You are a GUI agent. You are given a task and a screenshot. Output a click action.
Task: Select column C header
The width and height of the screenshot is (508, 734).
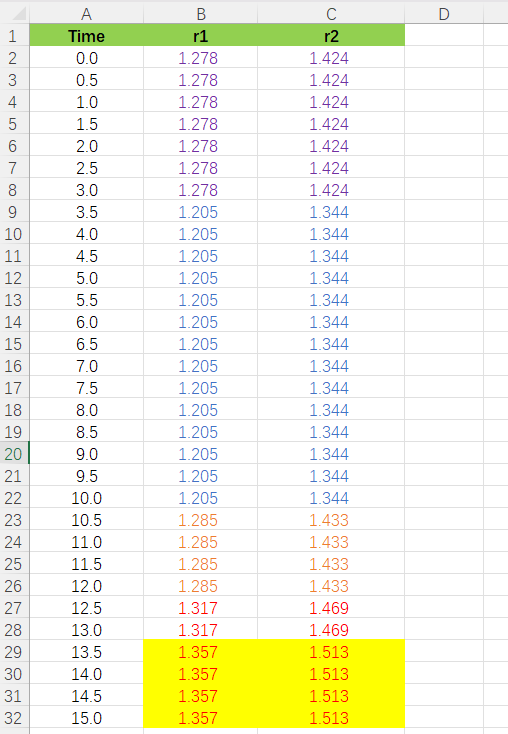[x=331, y=14]
